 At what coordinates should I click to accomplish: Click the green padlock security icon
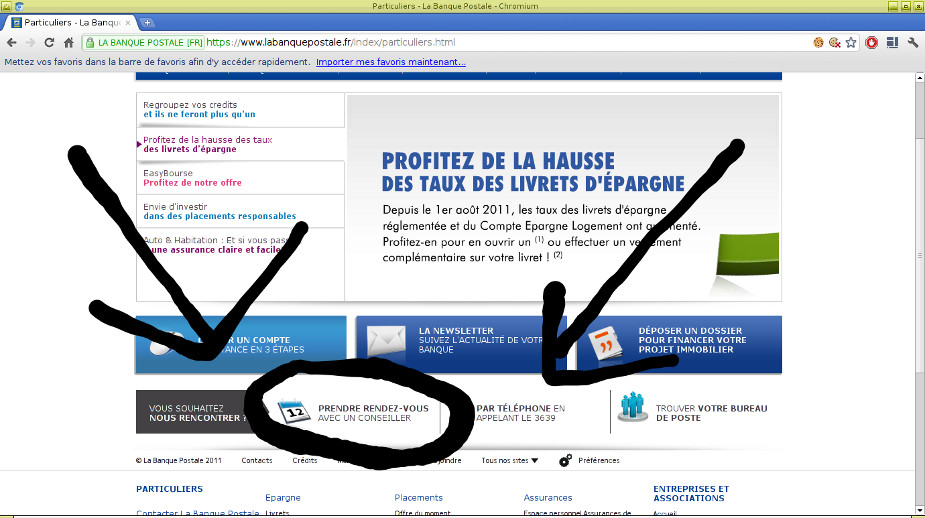90,42
